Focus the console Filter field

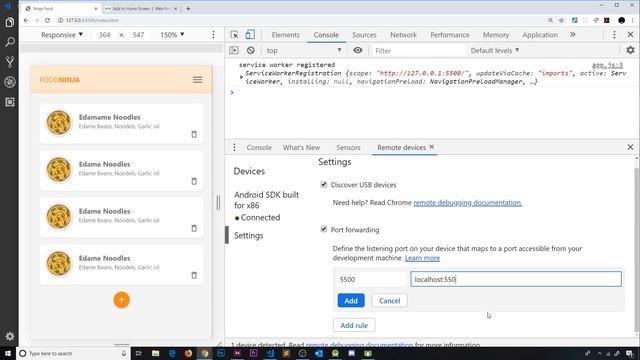(x=419, y=50)
